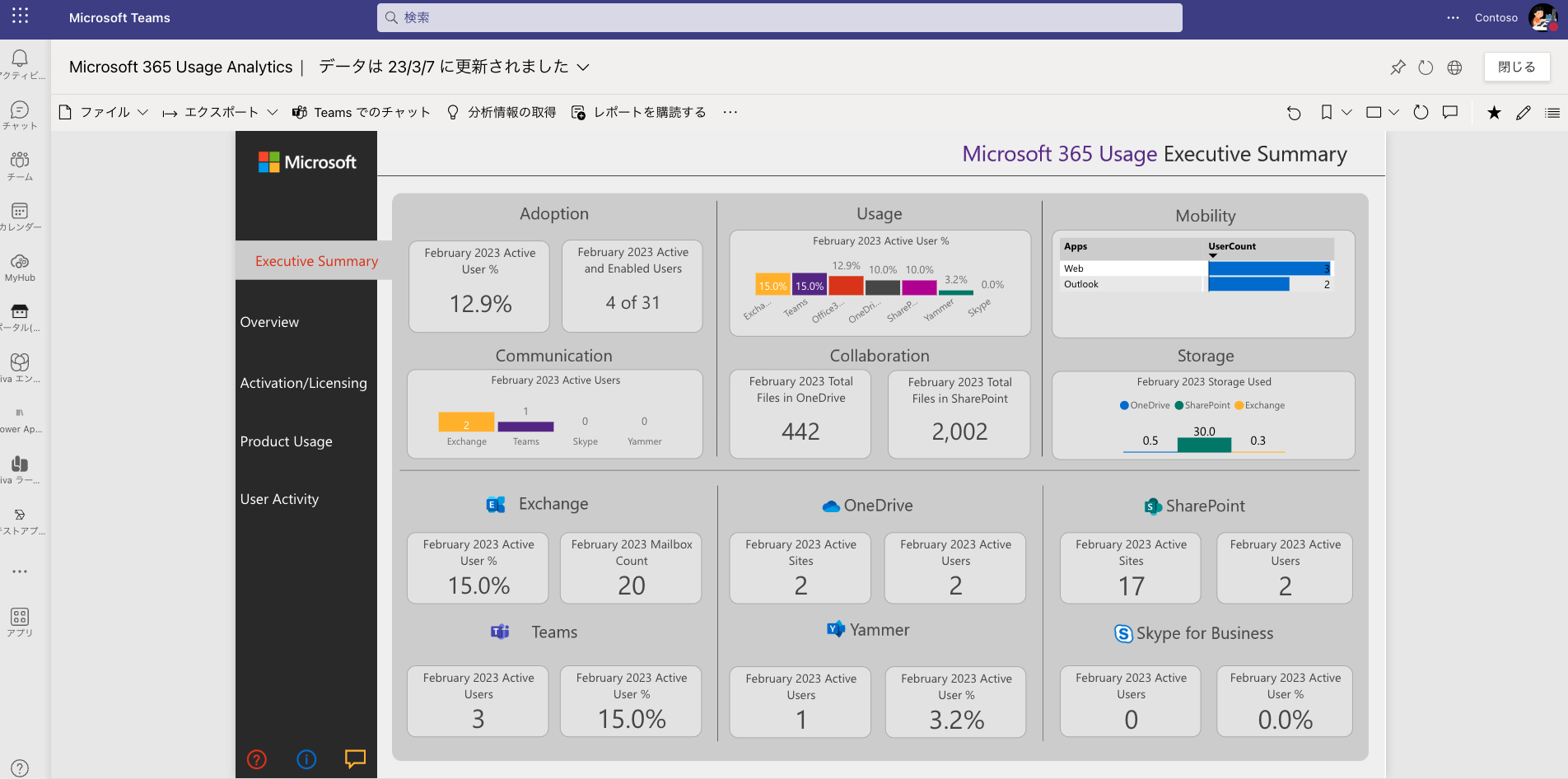The image size is (1568, 779).
Task: Refresh the report visuals with the refresh icon
Action: tap(1421, 112)
